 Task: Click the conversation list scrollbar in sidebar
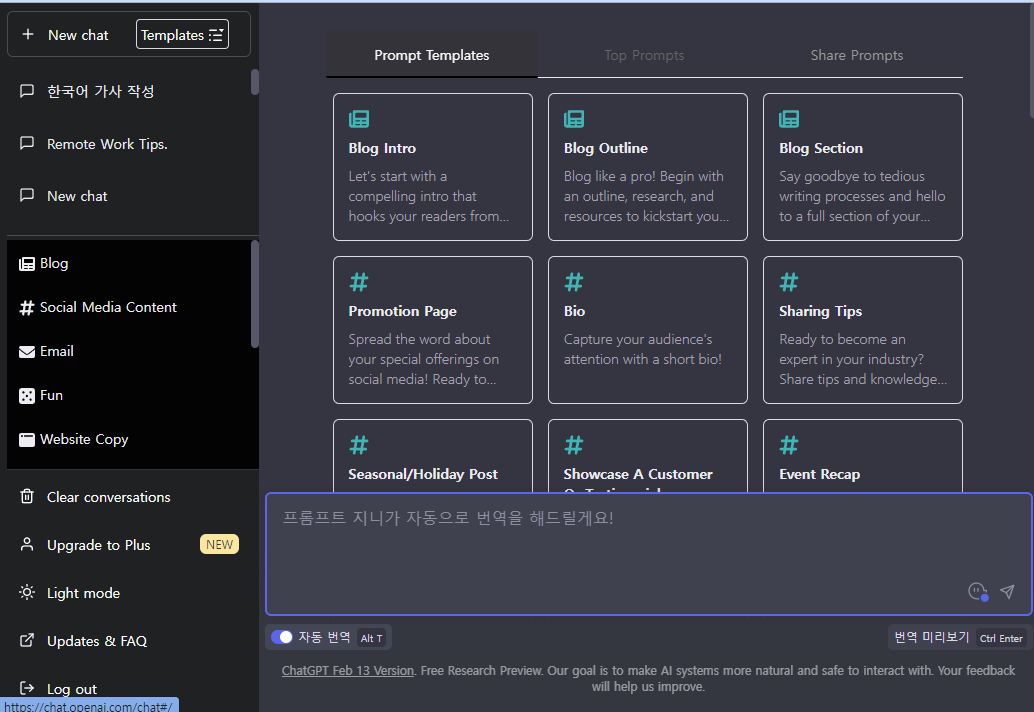pyautogui.click(x=255, y=82)
